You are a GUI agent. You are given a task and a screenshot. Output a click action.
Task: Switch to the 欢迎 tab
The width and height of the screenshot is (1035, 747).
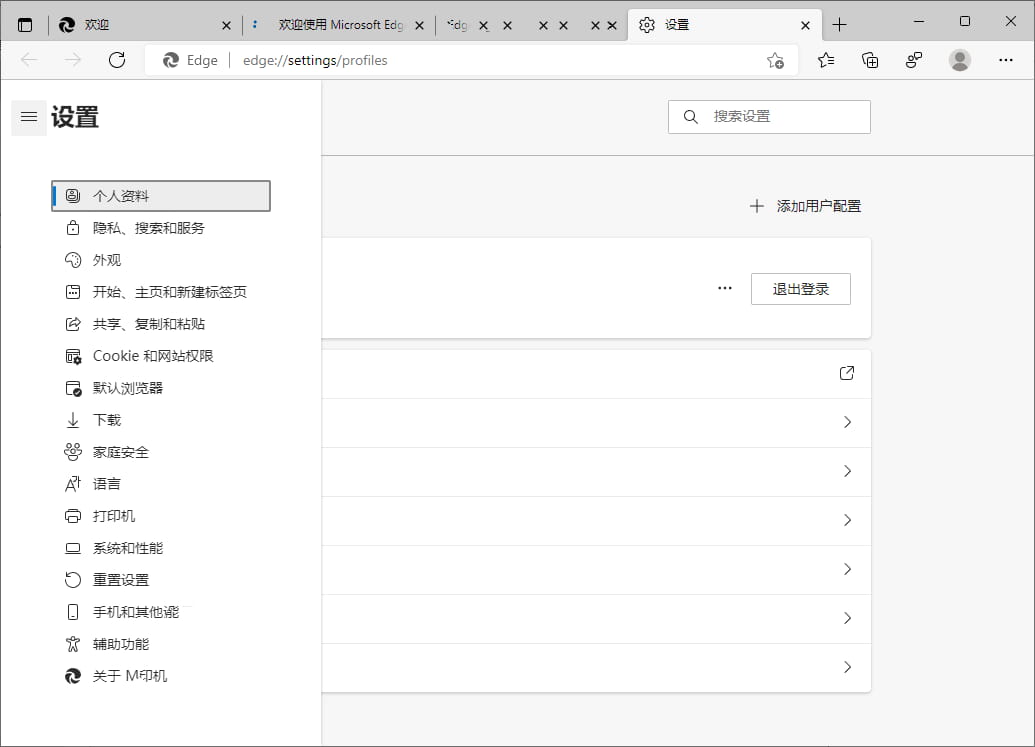click(140, 25)
